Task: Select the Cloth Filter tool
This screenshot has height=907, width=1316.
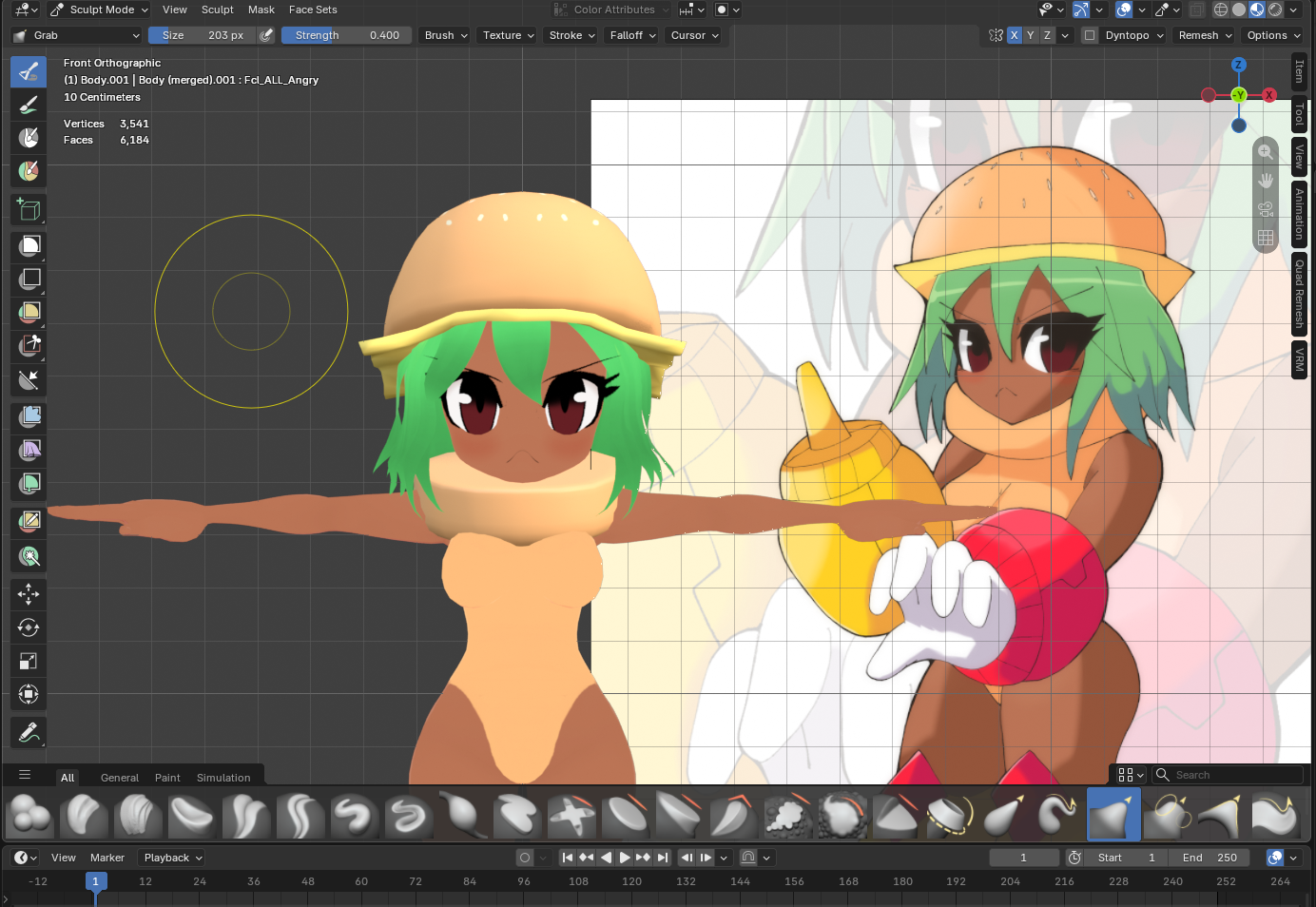Action: click(29, 450)
